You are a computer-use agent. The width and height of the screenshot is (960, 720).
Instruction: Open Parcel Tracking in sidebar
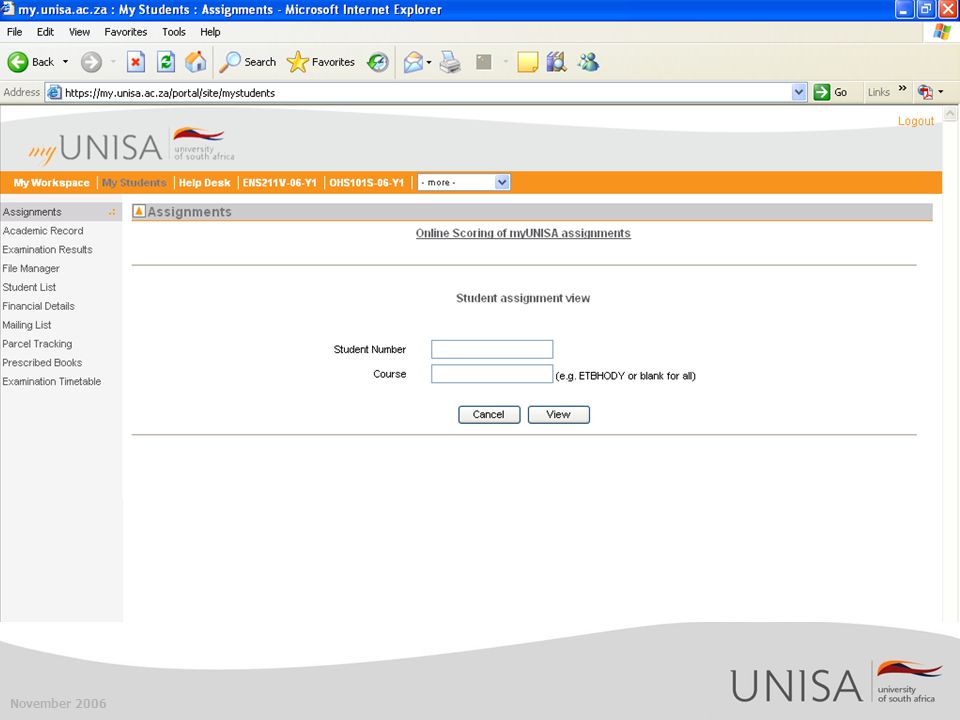point(37,344)
